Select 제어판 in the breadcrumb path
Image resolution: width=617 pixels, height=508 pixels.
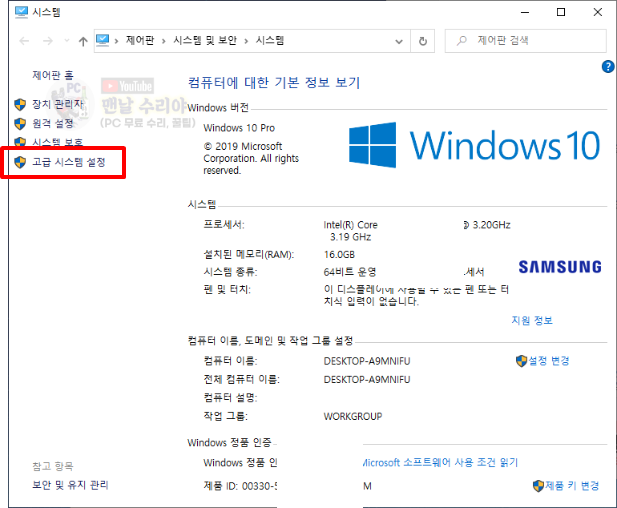coord(140,40)
